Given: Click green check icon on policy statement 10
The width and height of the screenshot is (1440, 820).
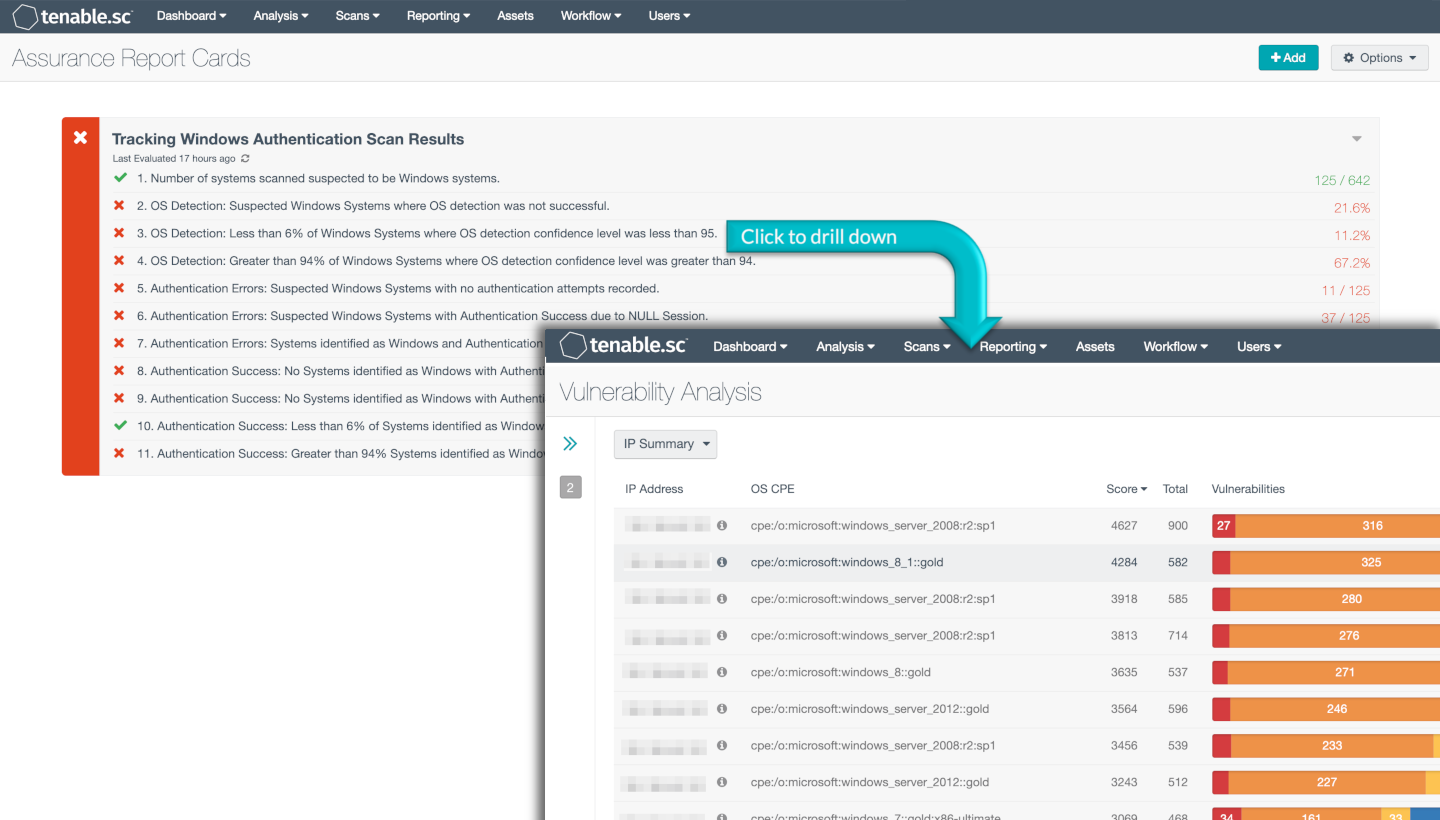Looking at the screenshot, I should click(120, 426).
